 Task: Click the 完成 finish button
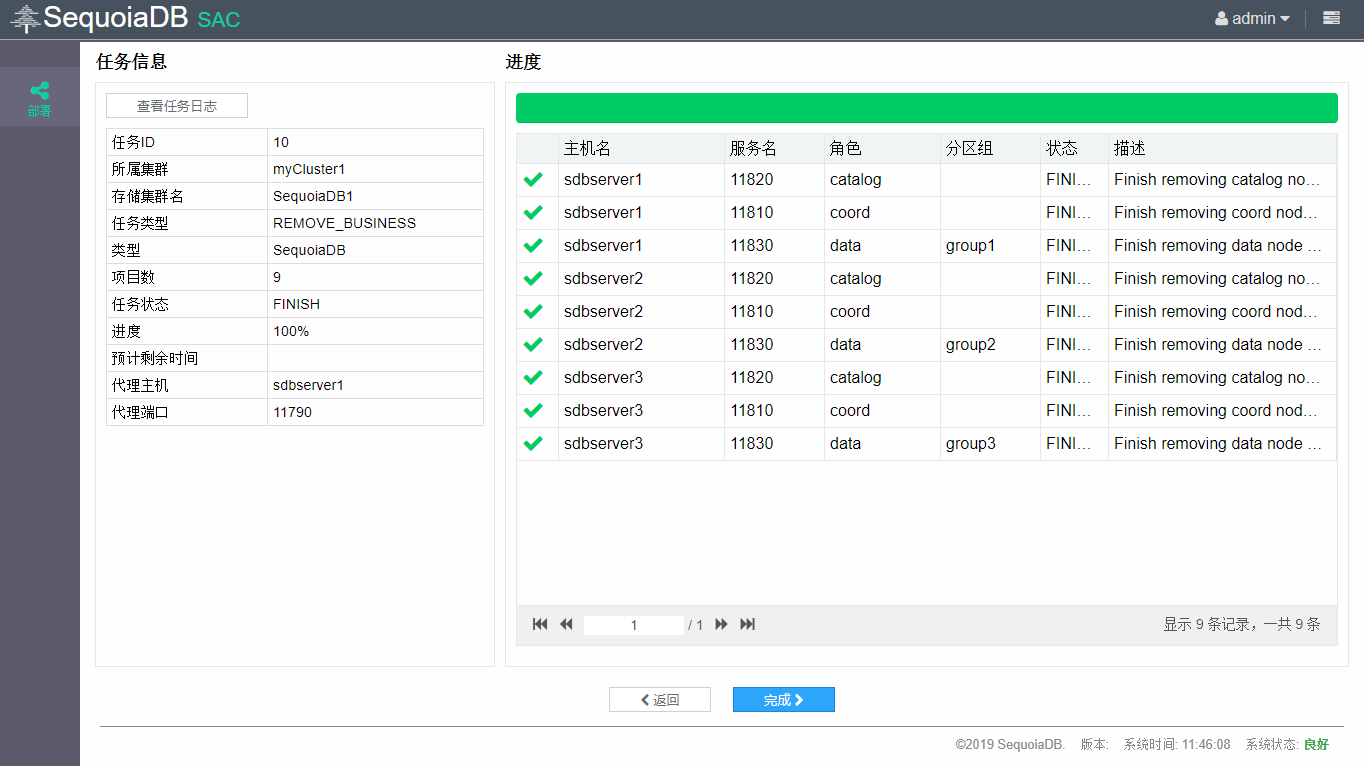pyautogui.click(x=784, y=700)
